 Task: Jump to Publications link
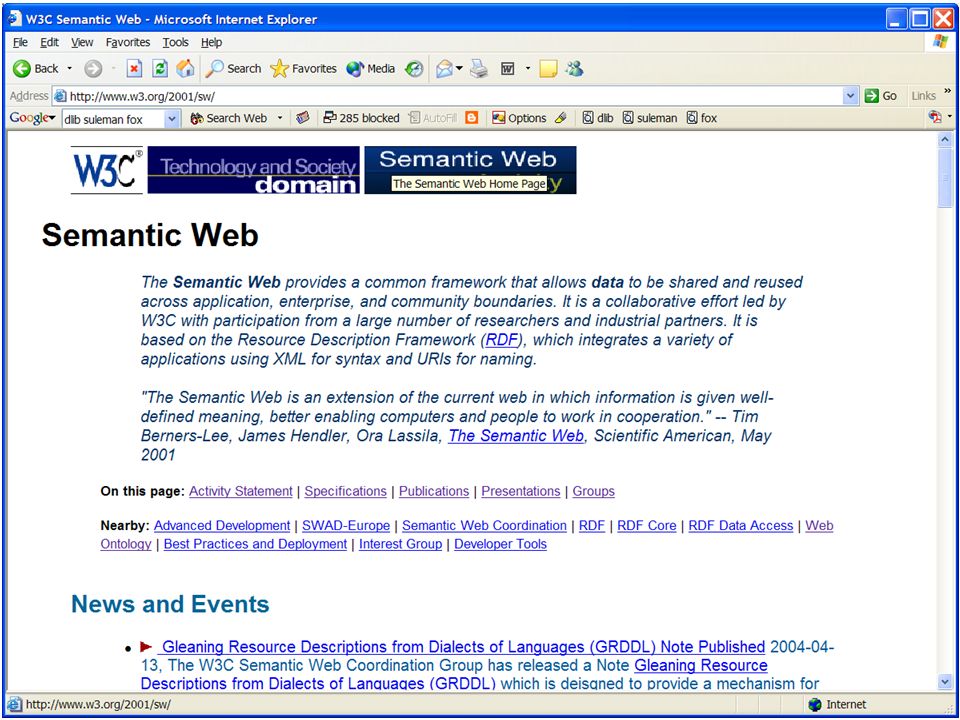tap(434, 491)
